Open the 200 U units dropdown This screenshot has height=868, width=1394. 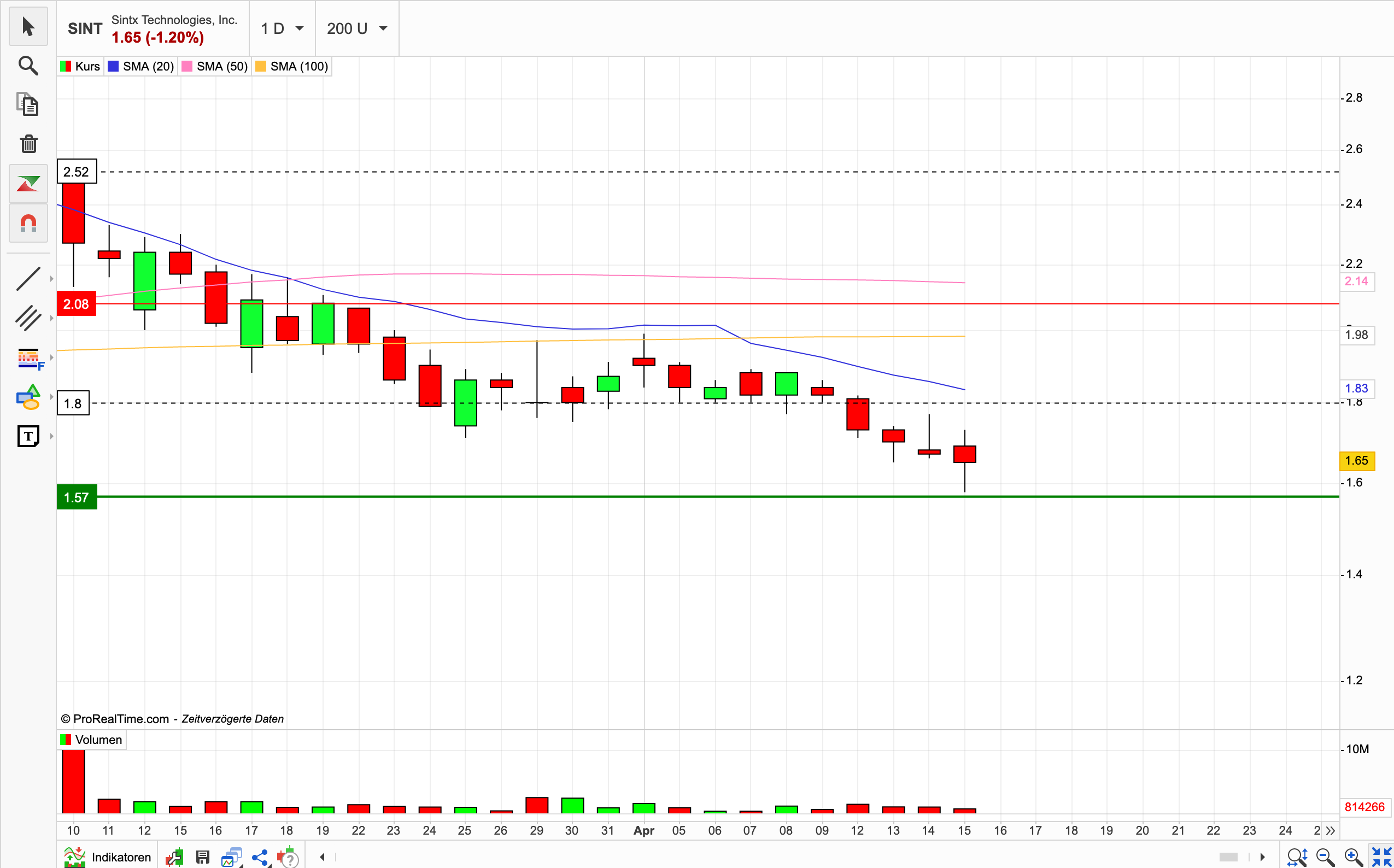tap(356, 28)
